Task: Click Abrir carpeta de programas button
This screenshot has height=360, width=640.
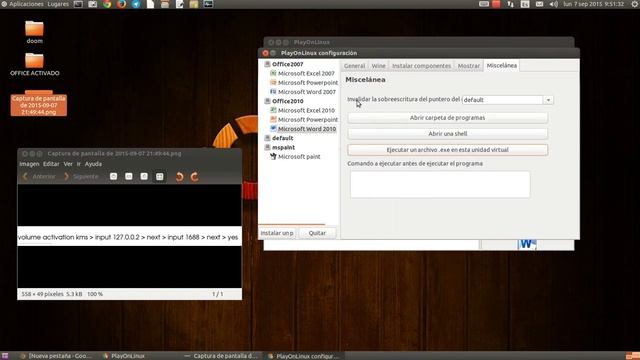Action: pyautogui.click(x=447, y=118)
